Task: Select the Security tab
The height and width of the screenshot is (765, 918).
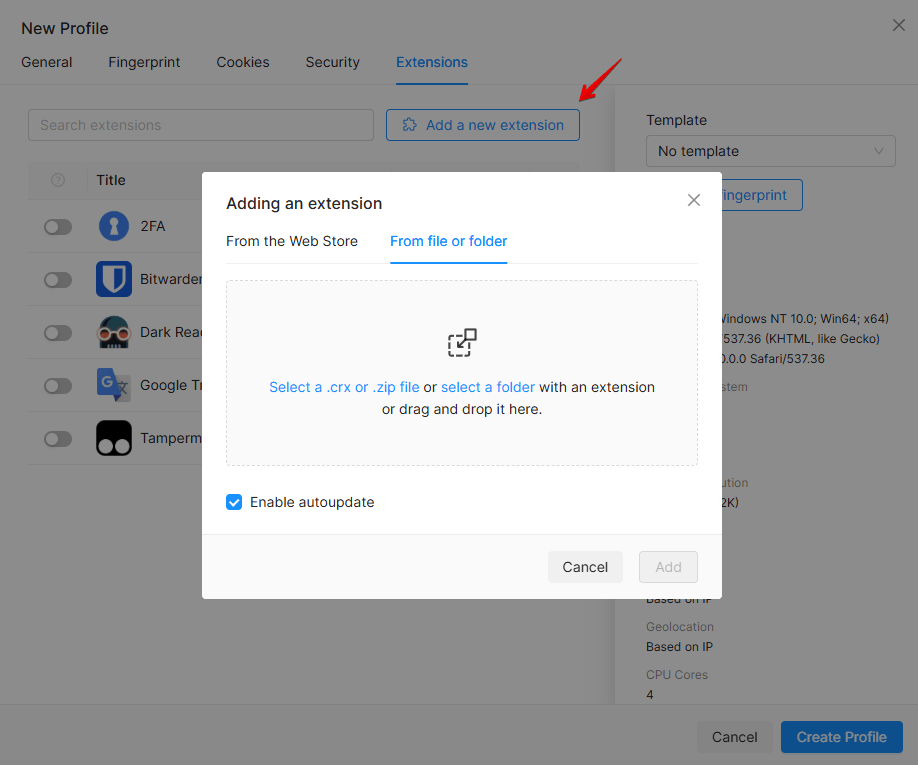Action: point(333,62)
